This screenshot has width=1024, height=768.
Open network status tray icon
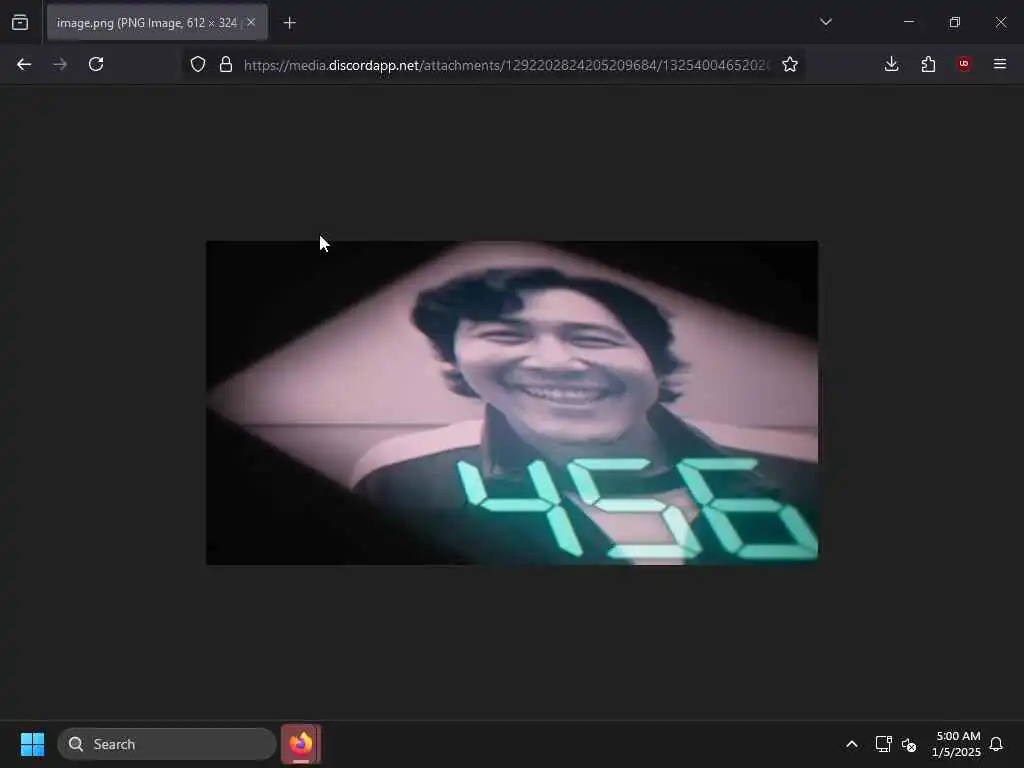click(x=884, y=744)
